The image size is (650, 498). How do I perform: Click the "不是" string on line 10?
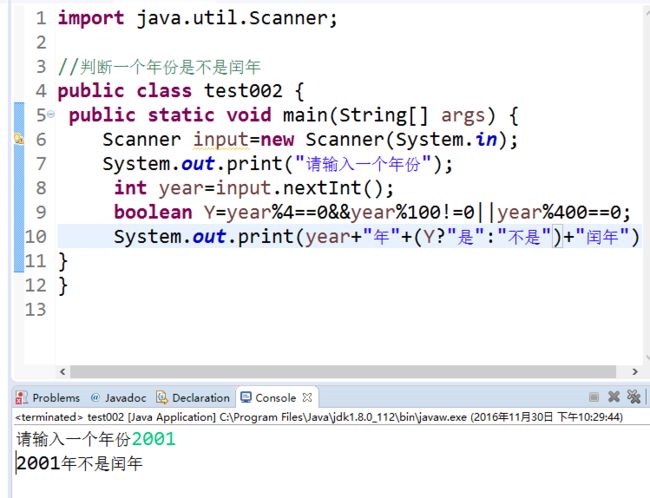(524, 237)
